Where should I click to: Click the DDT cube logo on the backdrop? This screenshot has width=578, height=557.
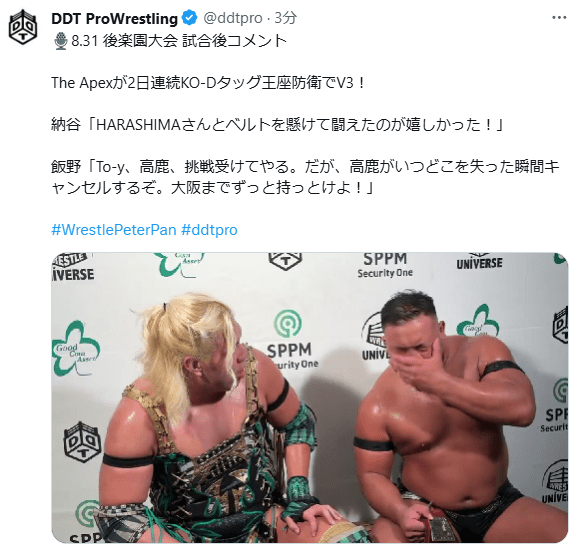83,442
